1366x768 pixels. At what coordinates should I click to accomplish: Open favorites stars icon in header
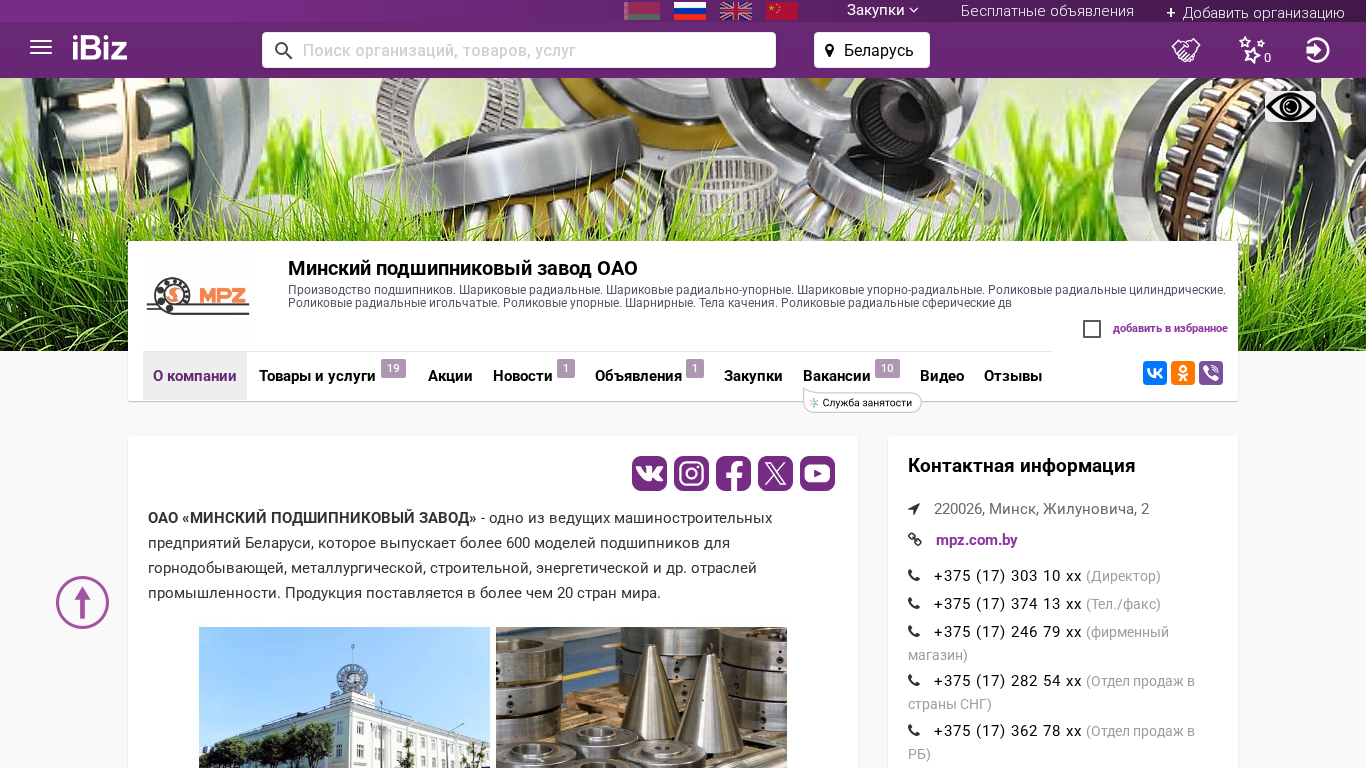pyautogui.click(x=1254, y=50)
